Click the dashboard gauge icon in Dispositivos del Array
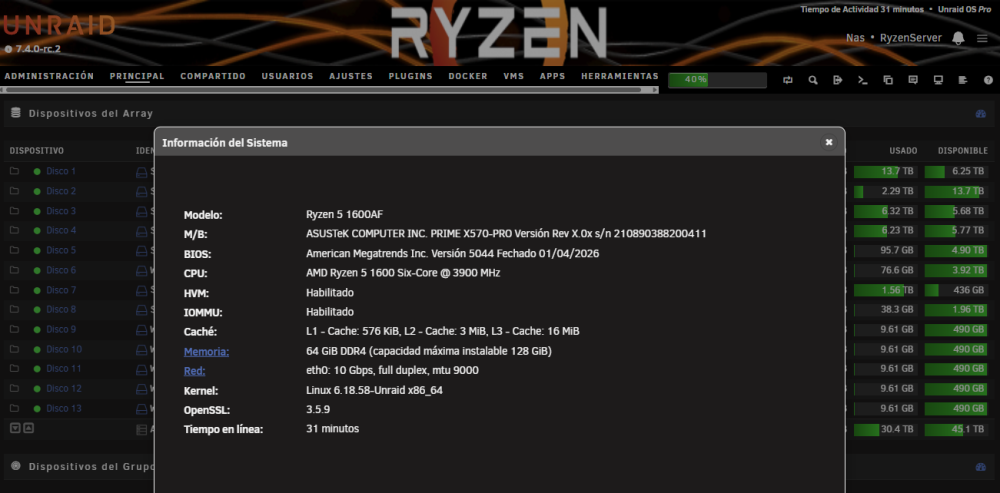Screen dimensions: 1000x493 pyautogui.click(x=981, y=114)
